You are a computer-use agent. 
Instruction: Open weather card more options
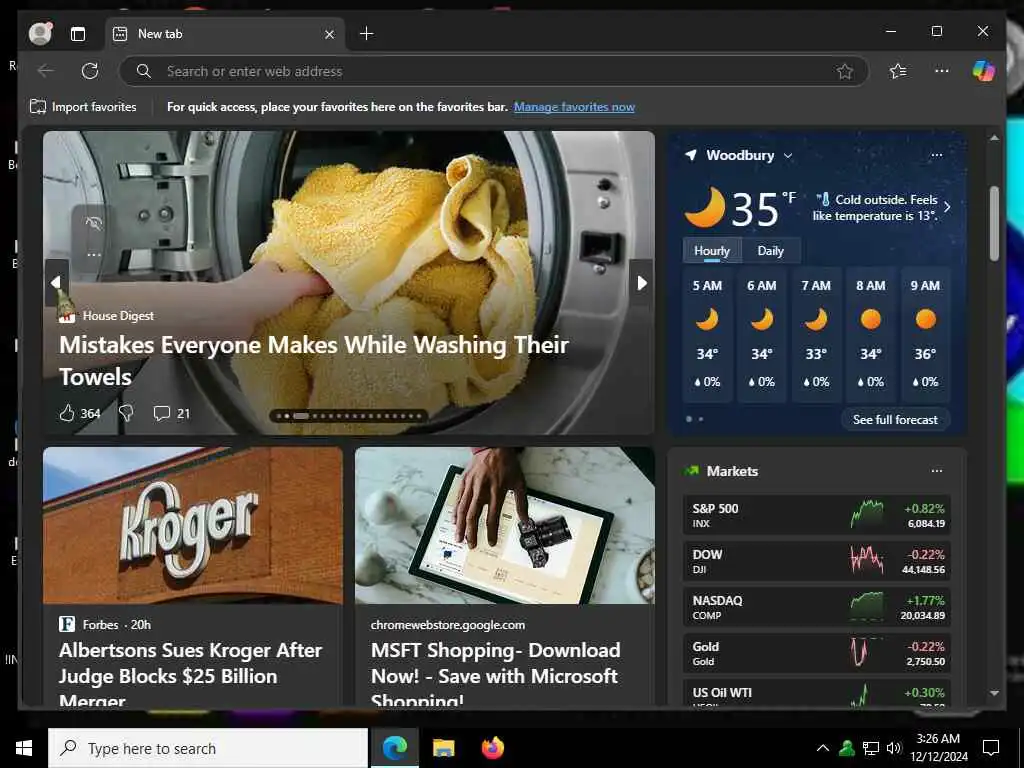[x=936, y=155]
